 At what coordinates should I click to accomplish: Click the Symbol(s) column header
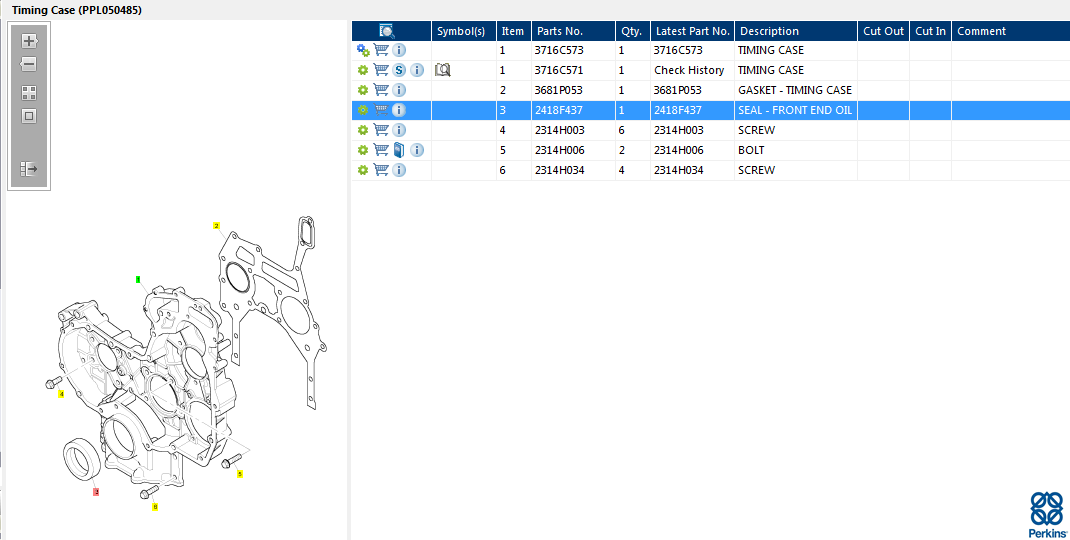pos(464,31)
